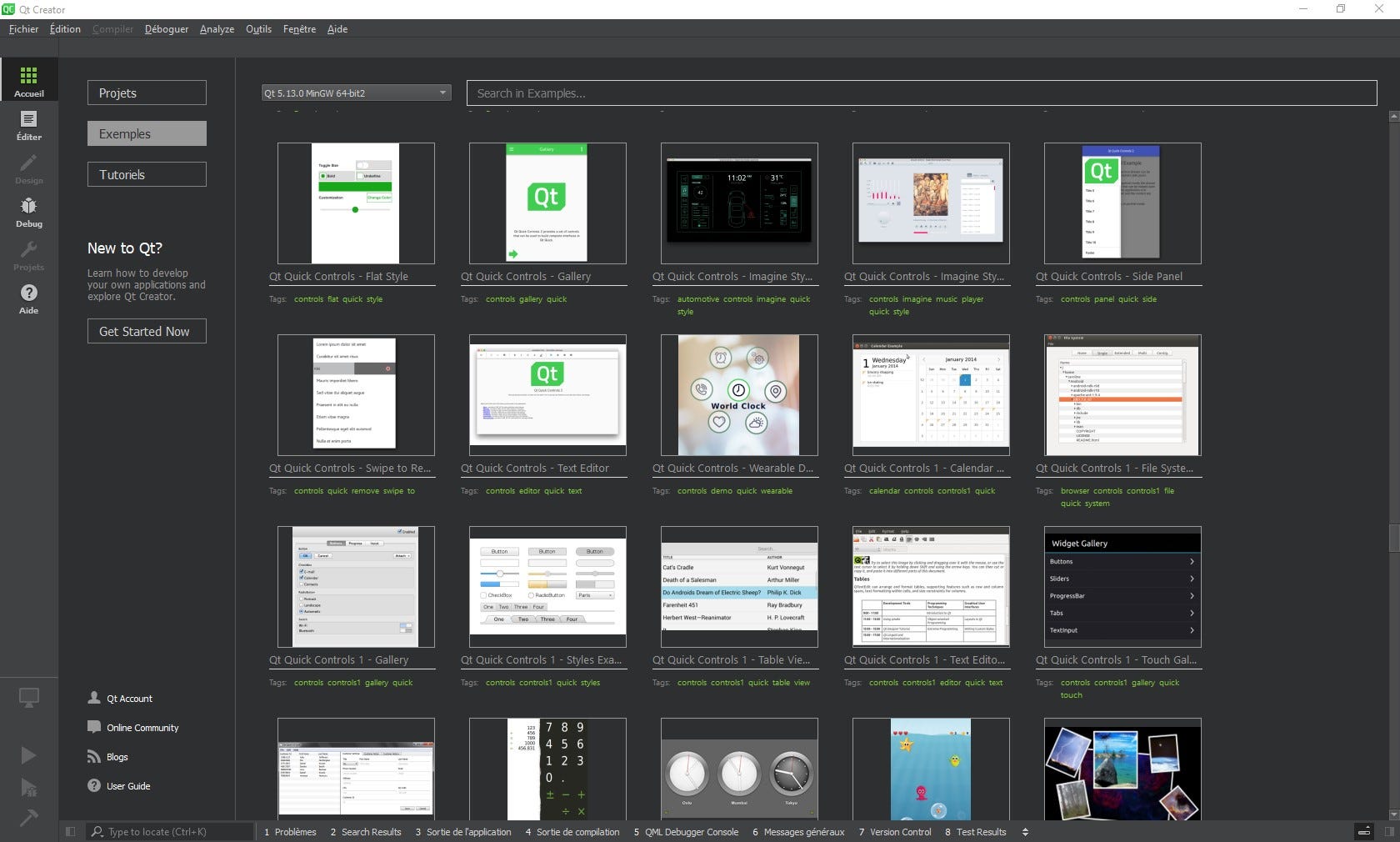1400x842 pixels.
Task: Open the 1 Problèmes output pane
Action: tap(290, 831)
